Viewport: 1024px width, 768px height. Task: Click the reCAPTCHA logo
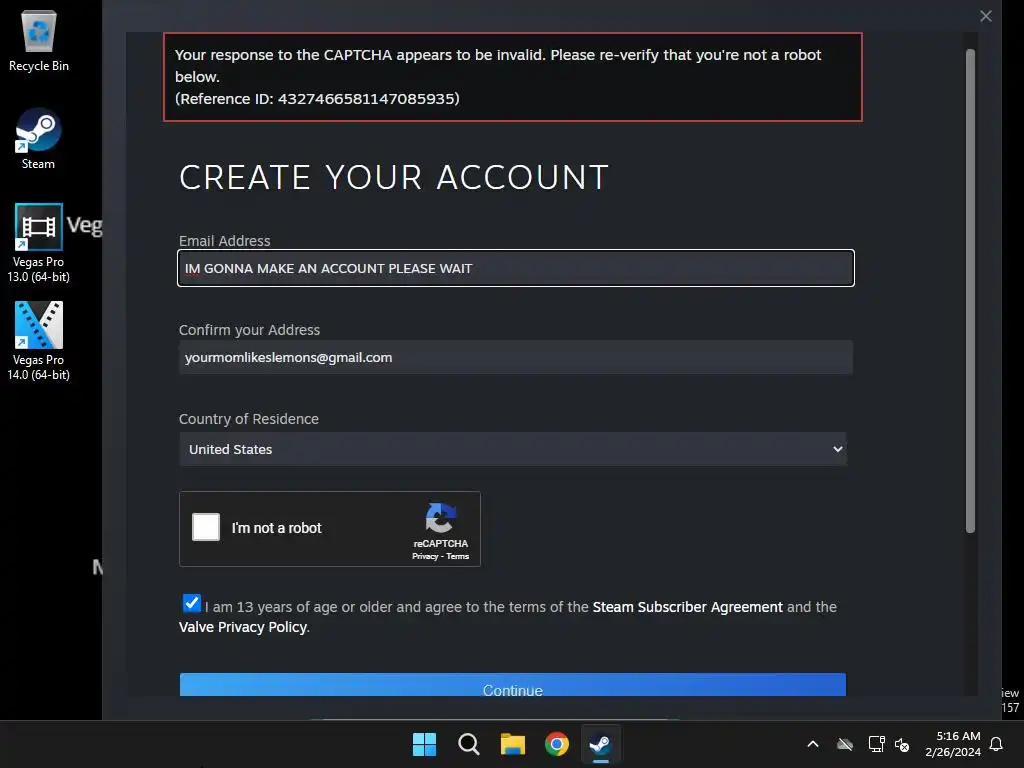[441, 518]
